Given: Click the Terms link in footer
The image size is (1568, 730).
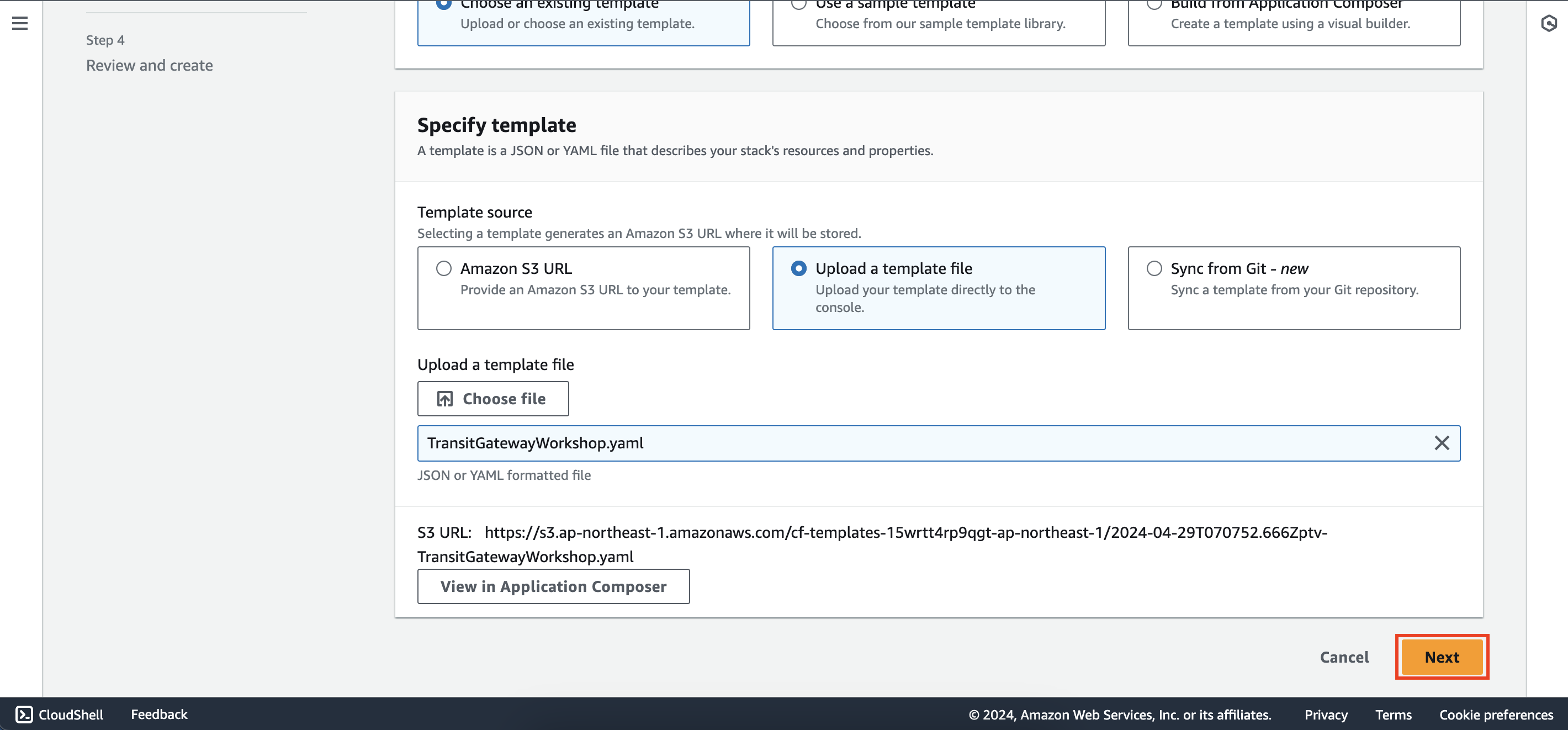Looking at the screenshot, I should point(1394,714).
